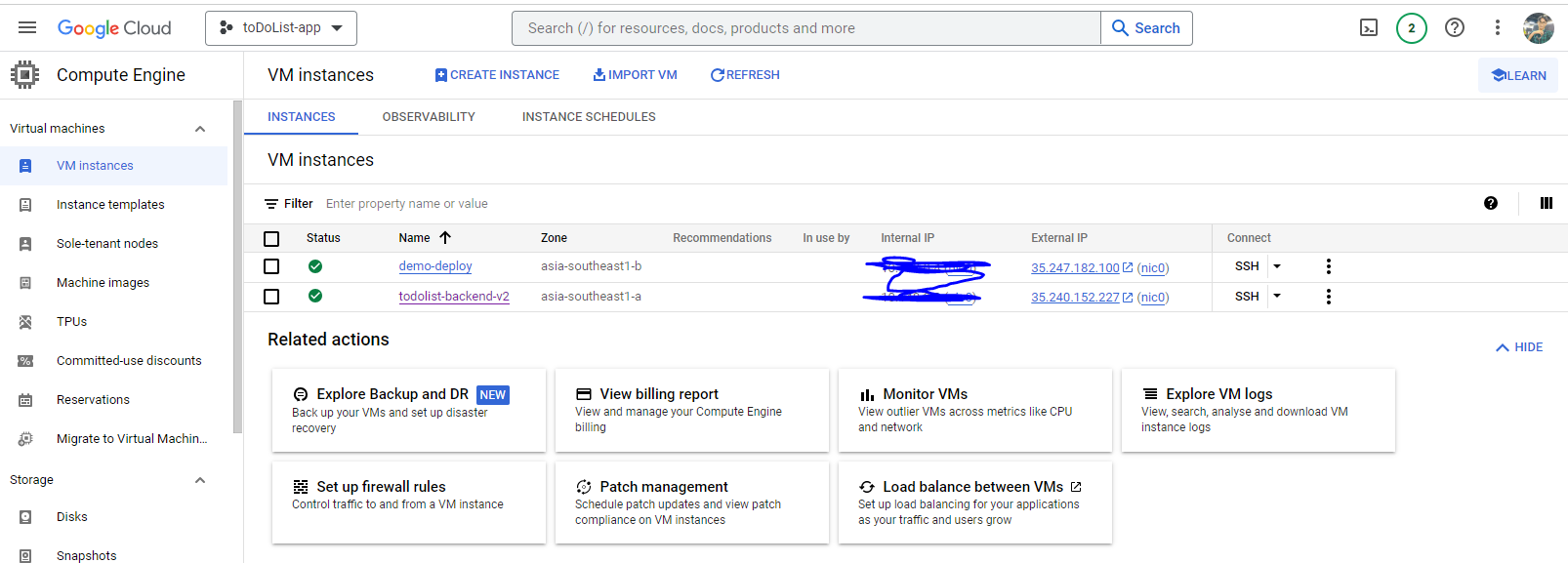Viewport: 1568px width, 563px height.
Task: Click the filter list icon
Action: coord(271,204)
